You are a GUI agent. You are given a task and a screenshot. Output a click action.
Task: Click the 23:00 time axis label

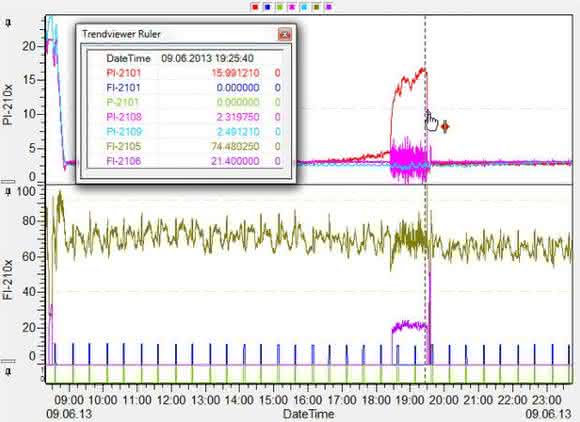[546, 400]
